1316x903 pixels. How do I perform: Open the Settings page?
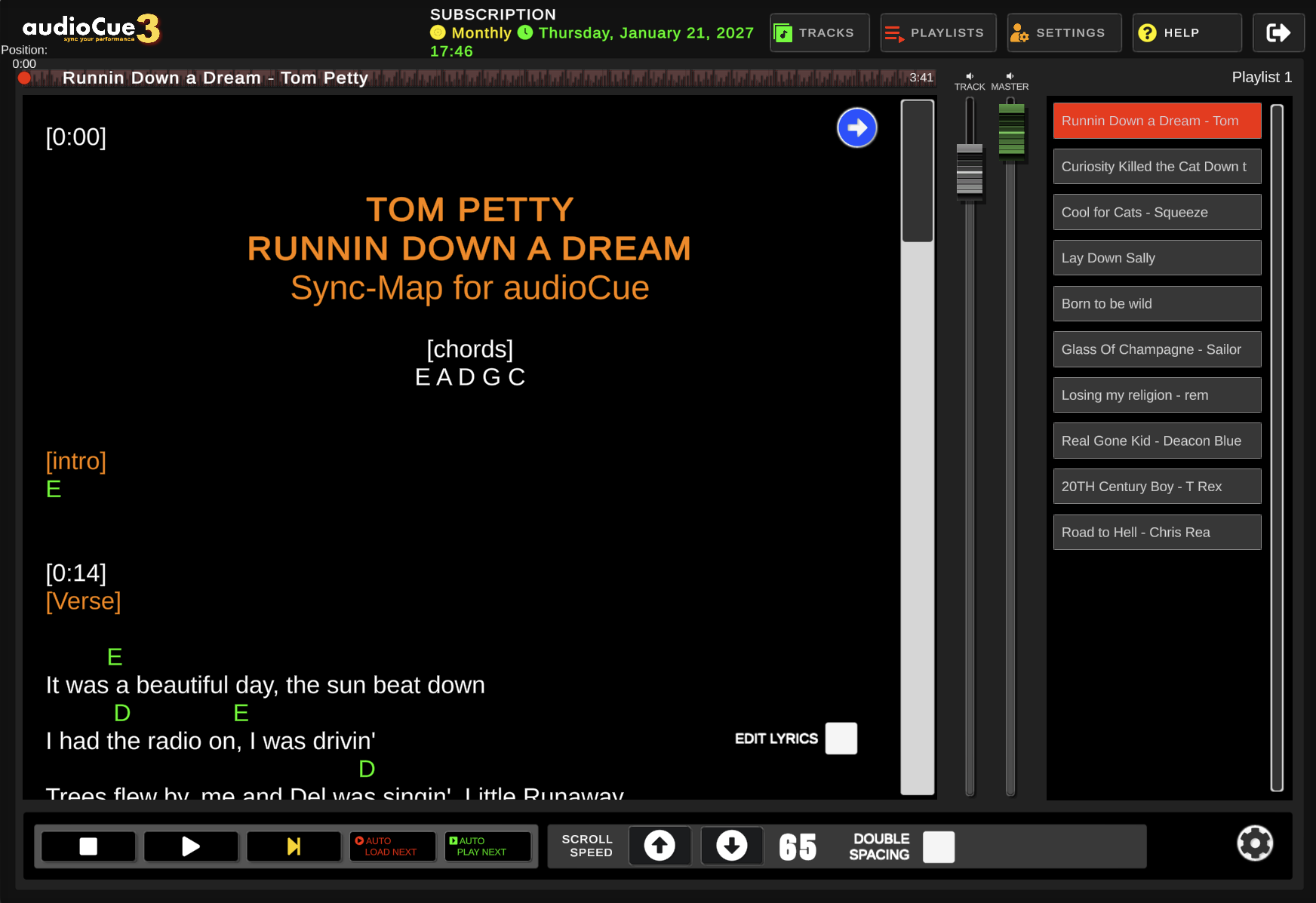click(1063, 33)
